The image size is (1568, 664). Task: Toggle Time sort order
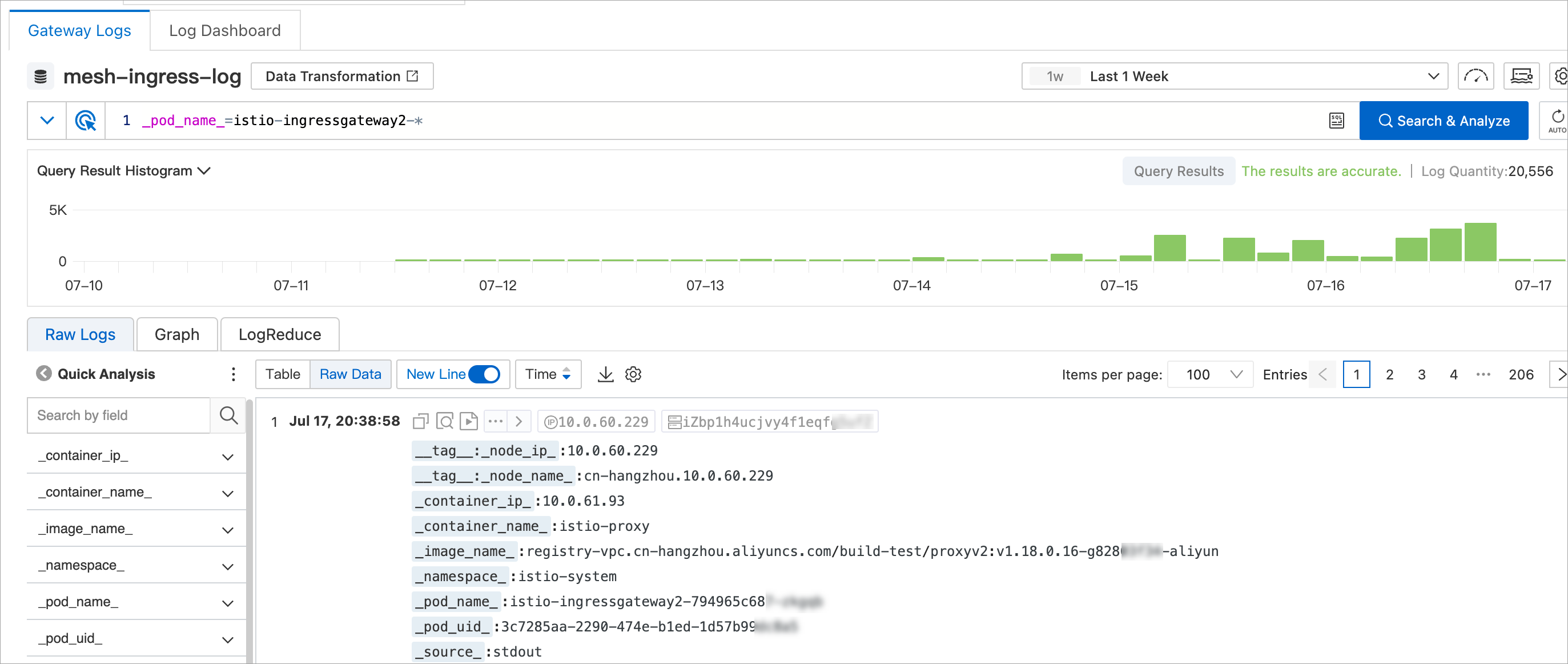[548, 374]
